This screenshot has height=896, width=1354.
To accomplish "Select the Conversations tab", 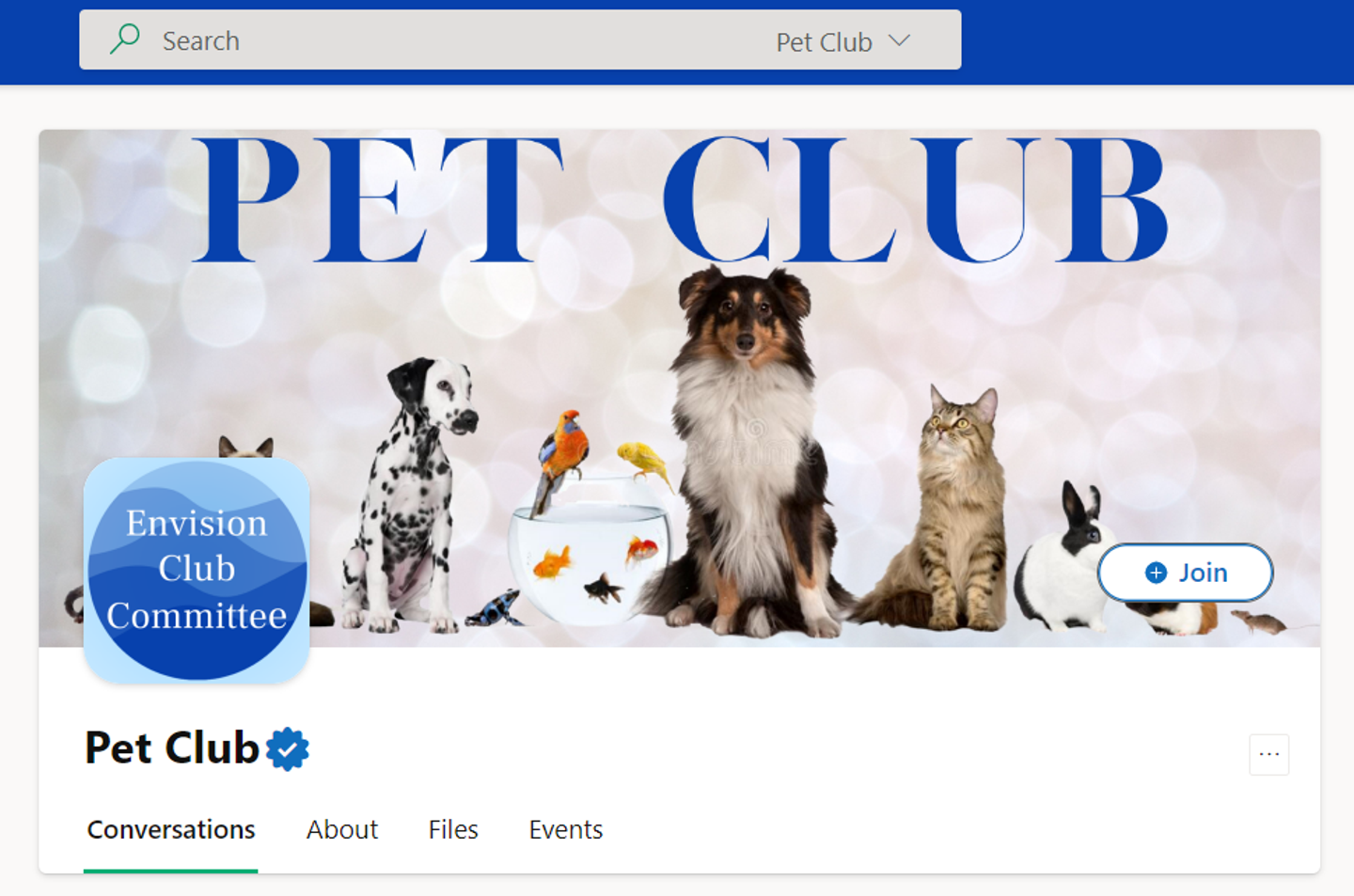I will tap(171, 829).
